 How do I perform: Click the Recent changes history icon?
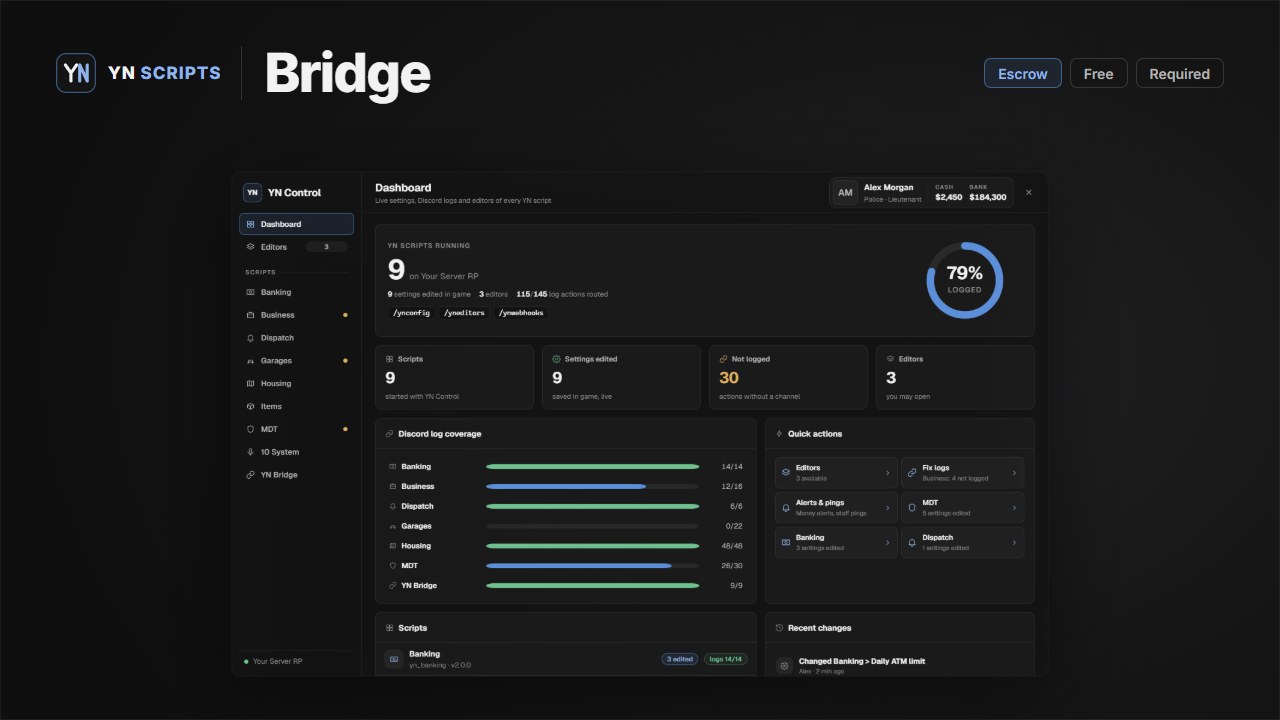tap(779, 628)
